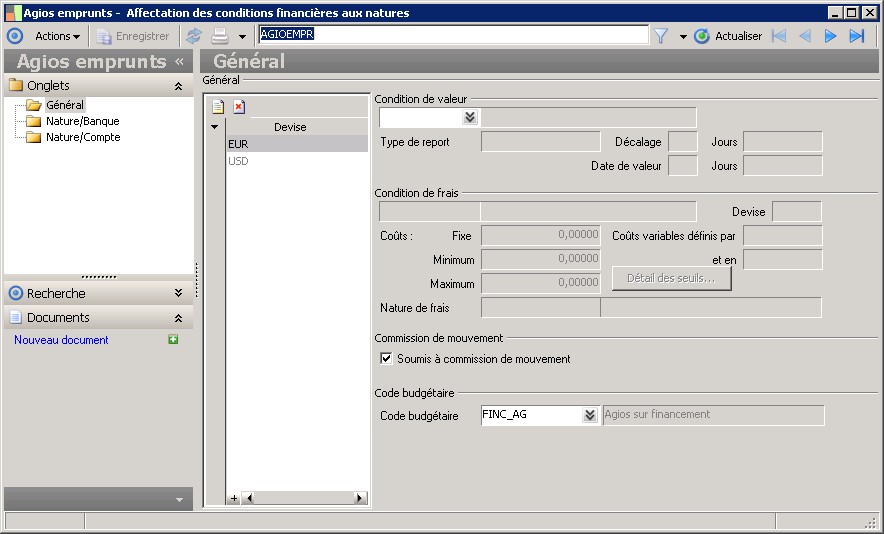The image size is (884, 534).
Task: Collapse left panel with double chevron
Action: point(180,62)
